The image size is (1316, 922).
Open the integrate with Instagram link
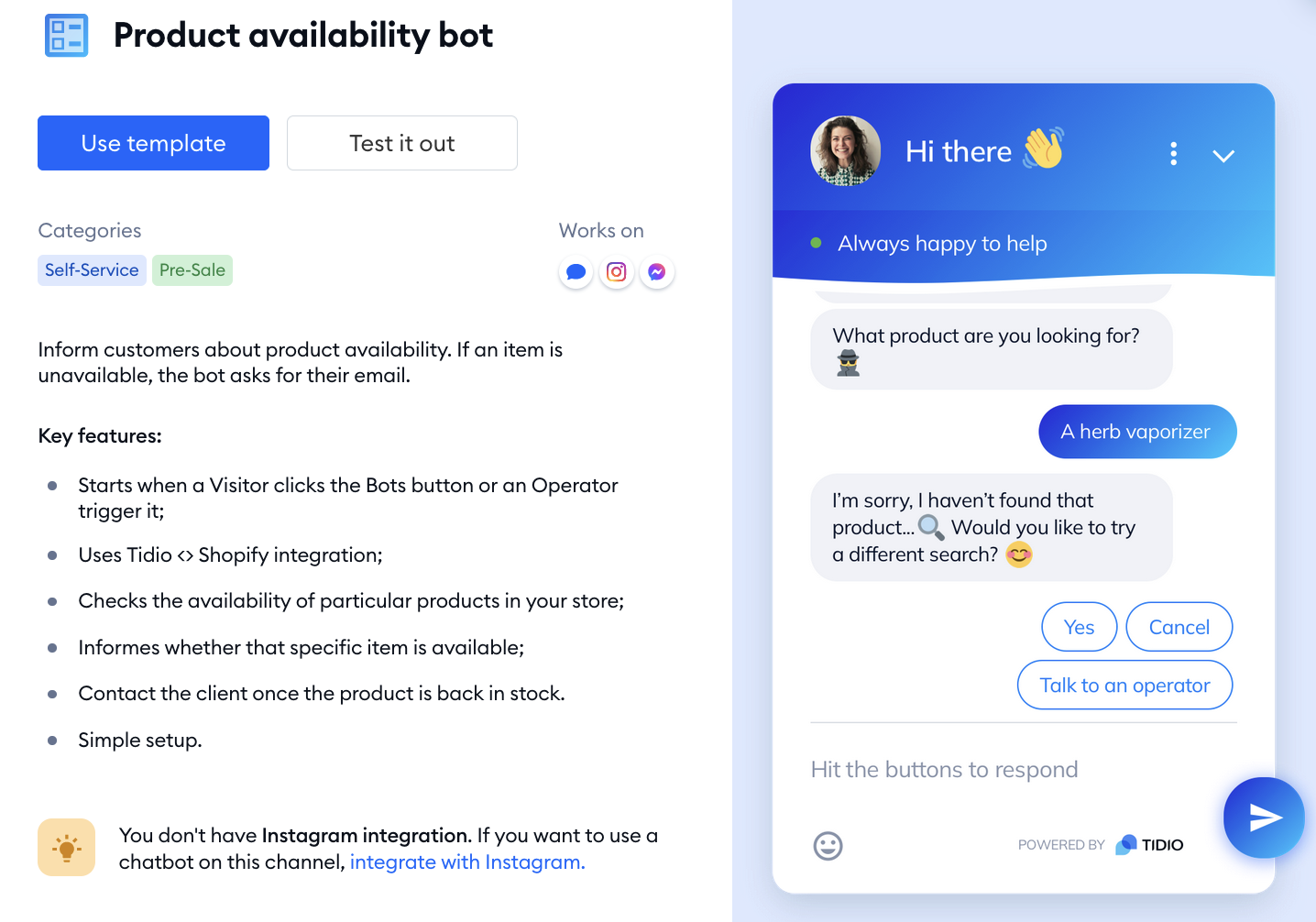pos(467,862)
